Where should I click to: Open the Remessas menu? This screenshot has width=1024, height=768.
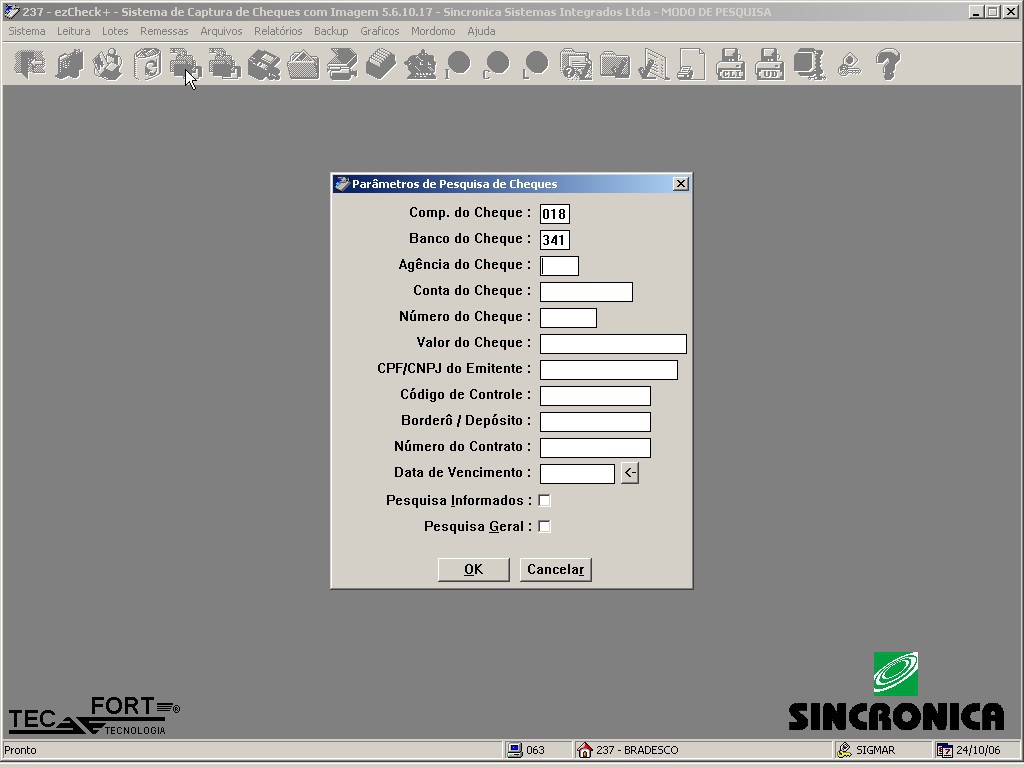(164, 31)
